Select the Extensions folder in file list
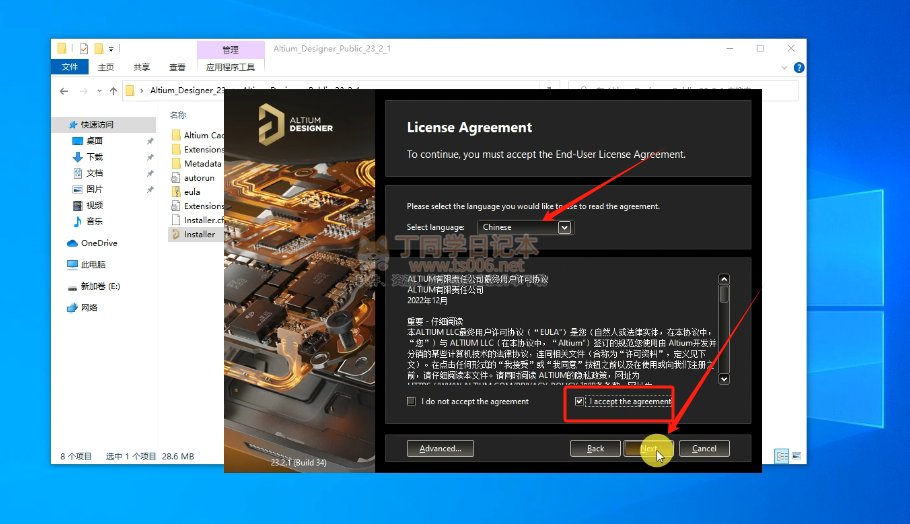The height and width of the screenshot is (524, 910). click(x=197, y=149)
